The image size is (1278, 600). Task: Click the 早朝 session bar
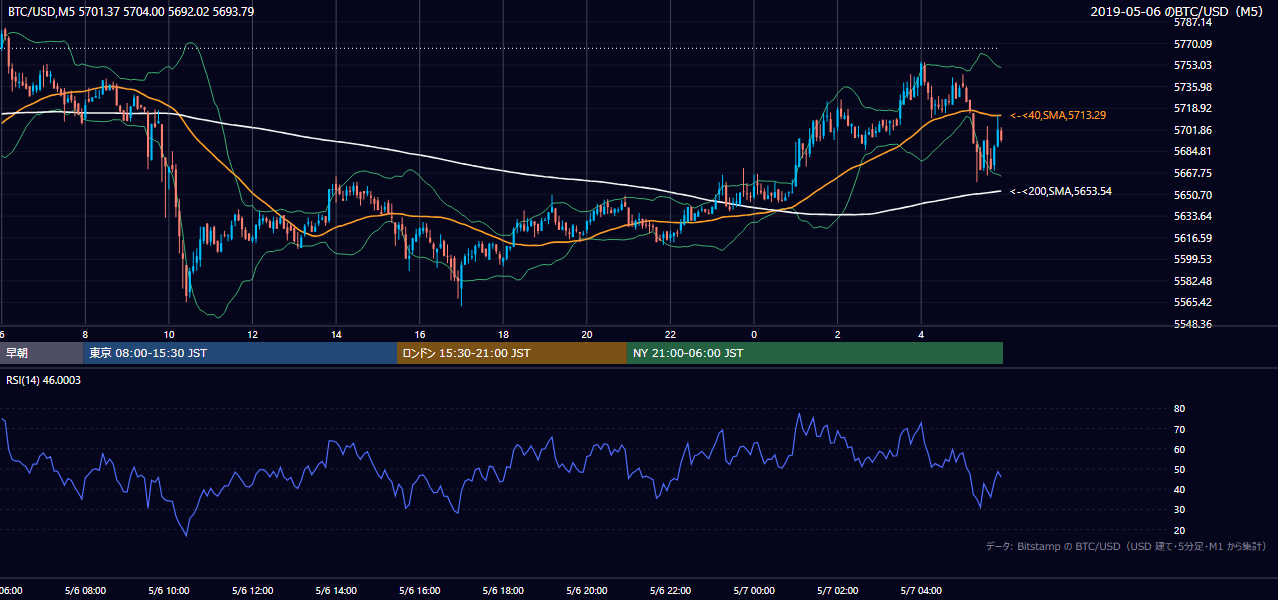click(42, 353)
